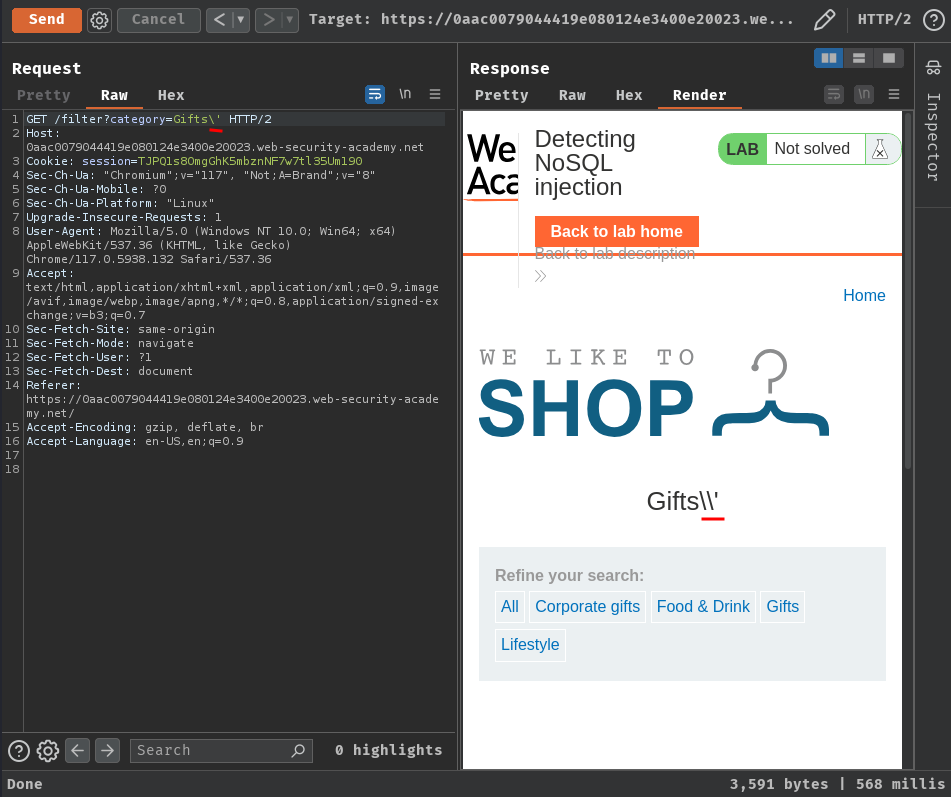Image resolution: width=951 pixels, height=797 pixels.
Task: Switch to side-by-side layout view
Action: pos(828,58)
